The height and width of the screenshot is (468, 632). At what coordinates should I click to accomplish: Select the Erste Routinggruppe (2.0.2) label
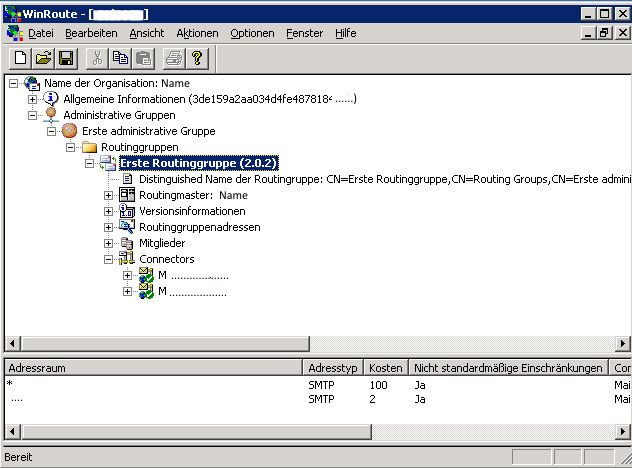coord(199,163)
